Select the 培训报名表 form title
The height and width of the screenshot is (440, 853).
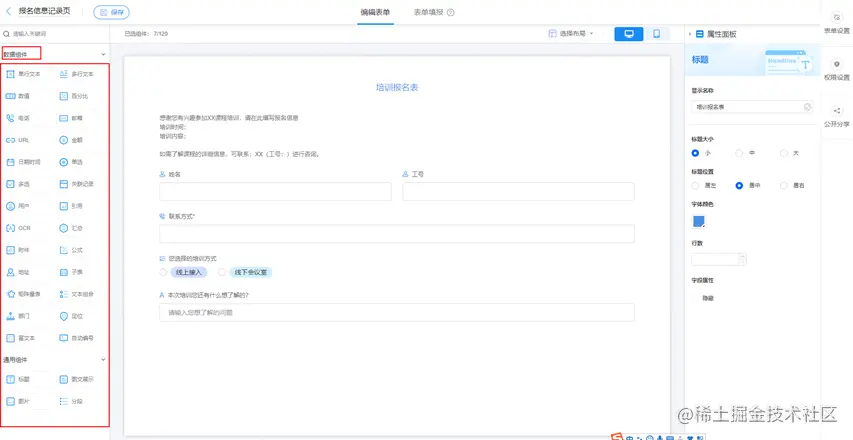tap(397, 88)
